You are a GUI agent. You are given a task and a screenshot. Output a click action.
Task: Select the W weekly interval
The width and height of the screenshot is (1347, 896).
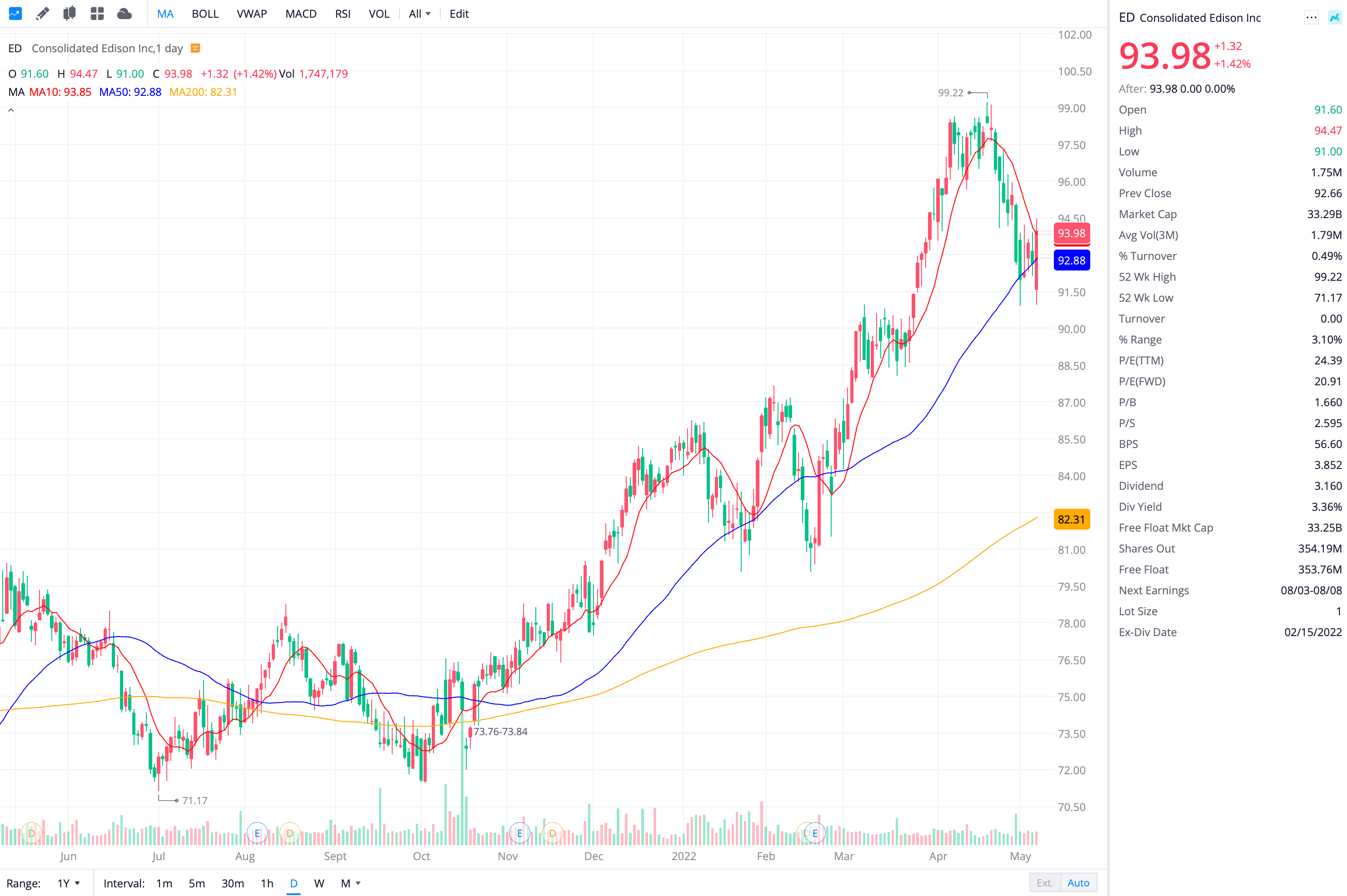pos(319,883)
